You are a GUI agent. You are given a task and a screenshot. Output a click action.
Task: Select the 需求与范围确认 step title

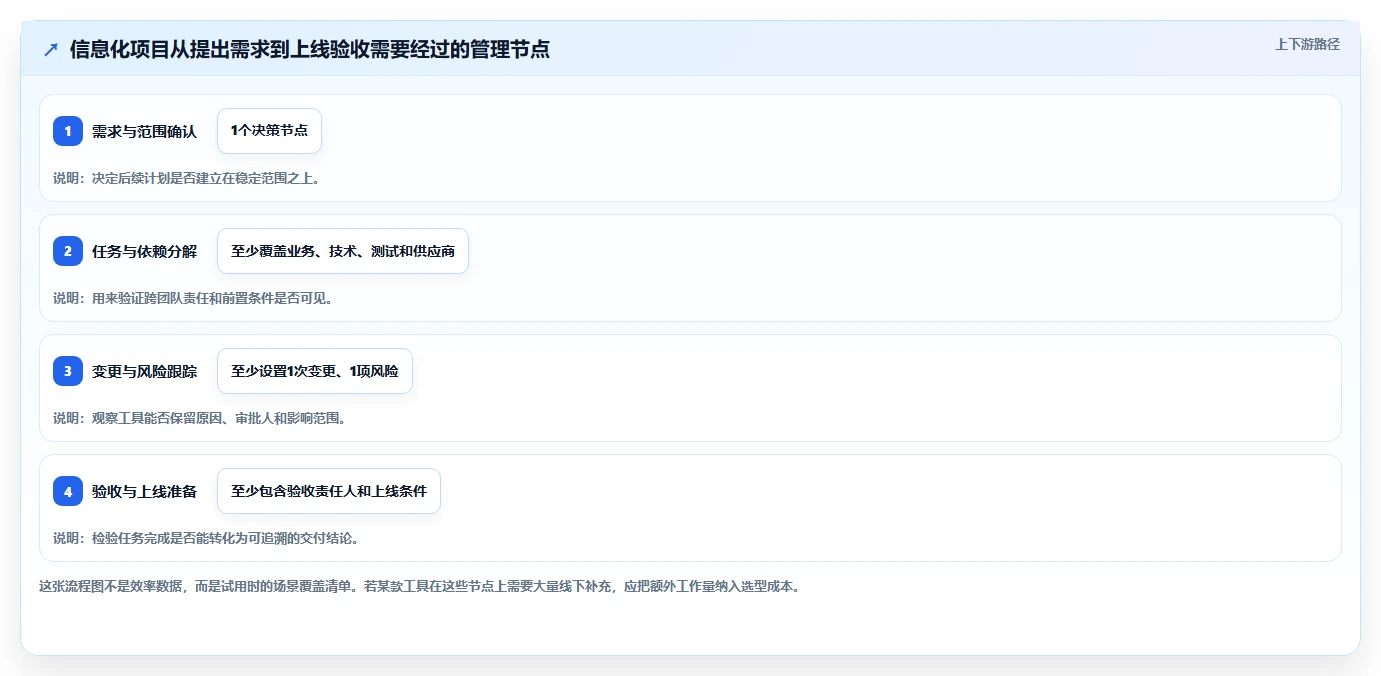coord(144,131)
